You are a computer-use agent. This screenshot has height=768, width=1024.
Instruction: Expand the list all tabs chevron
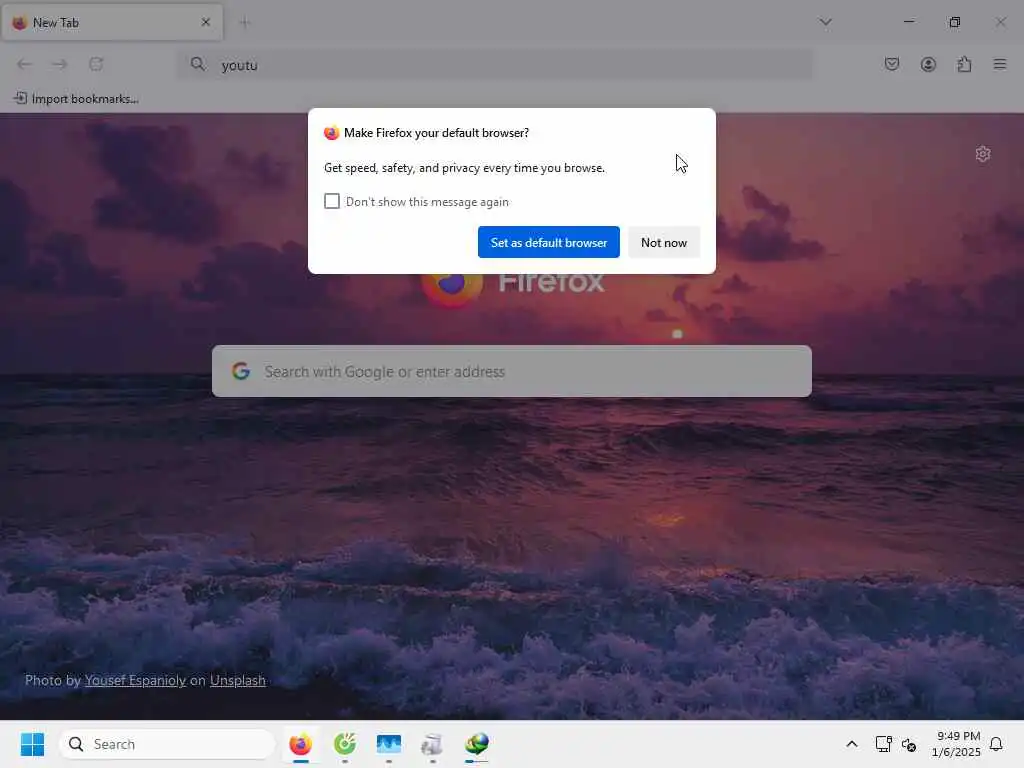click(825, 22)
